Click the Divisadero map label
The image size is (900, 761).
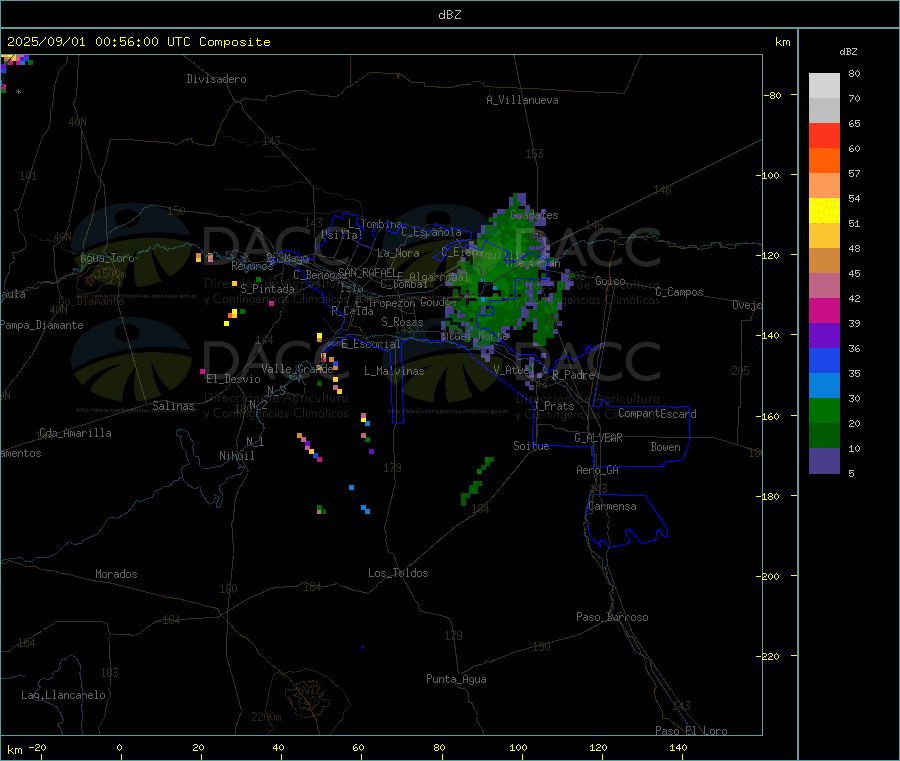coord(216,79)
